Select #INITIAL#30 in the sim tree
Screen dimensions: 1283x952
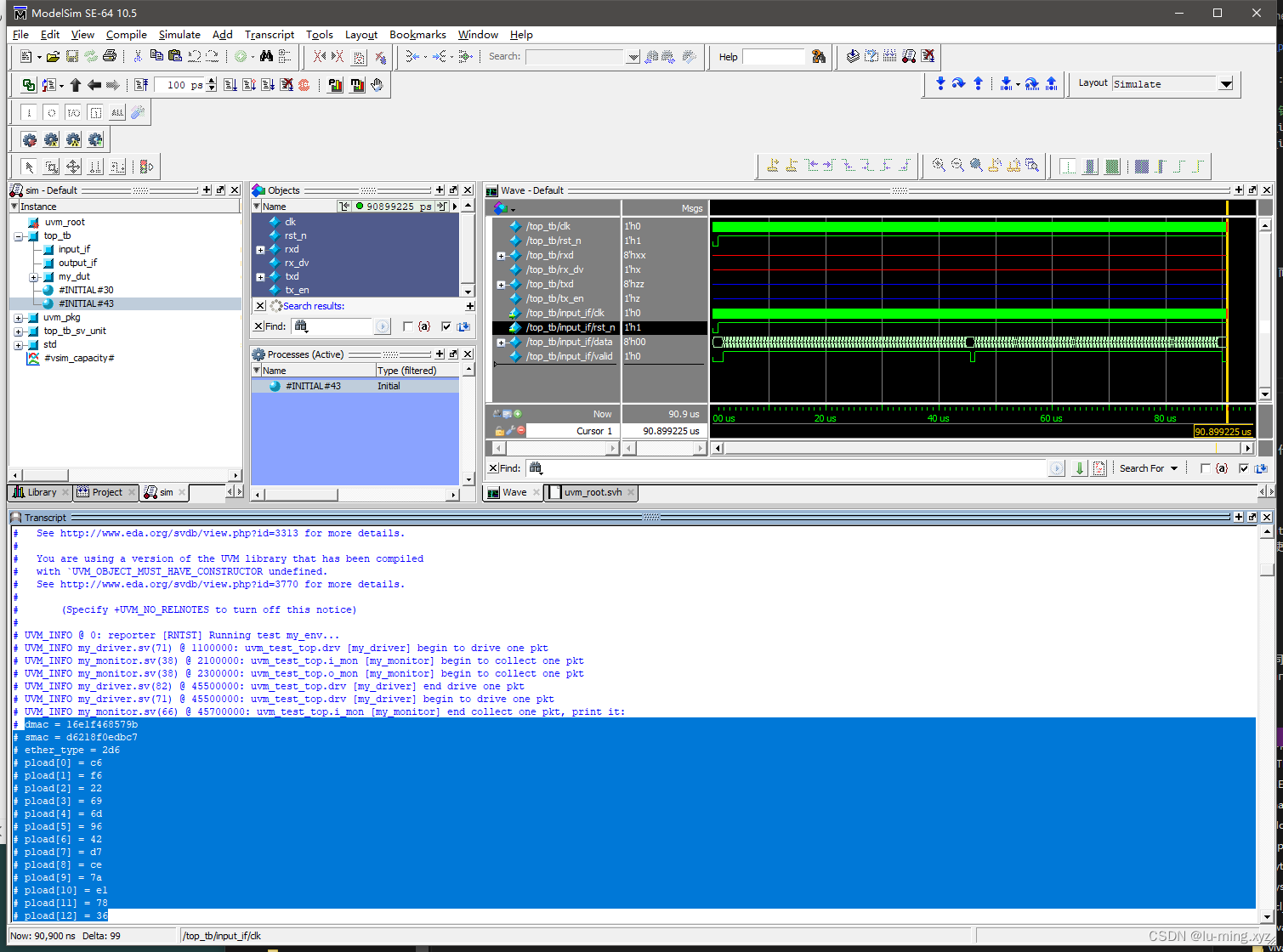[86, 291]
